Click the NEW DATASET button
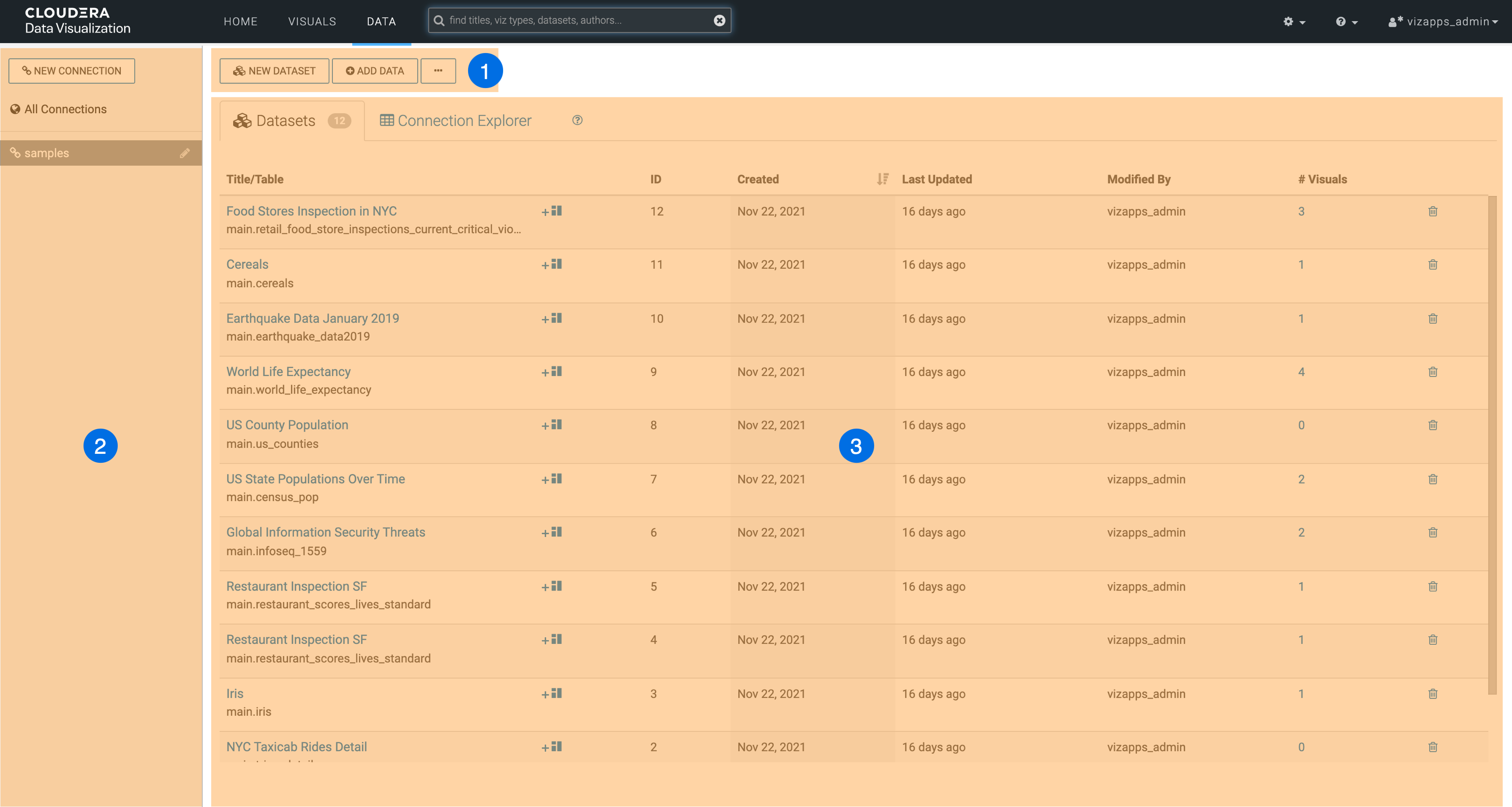This screenshot has height=807, width=1512. [274, 71]
